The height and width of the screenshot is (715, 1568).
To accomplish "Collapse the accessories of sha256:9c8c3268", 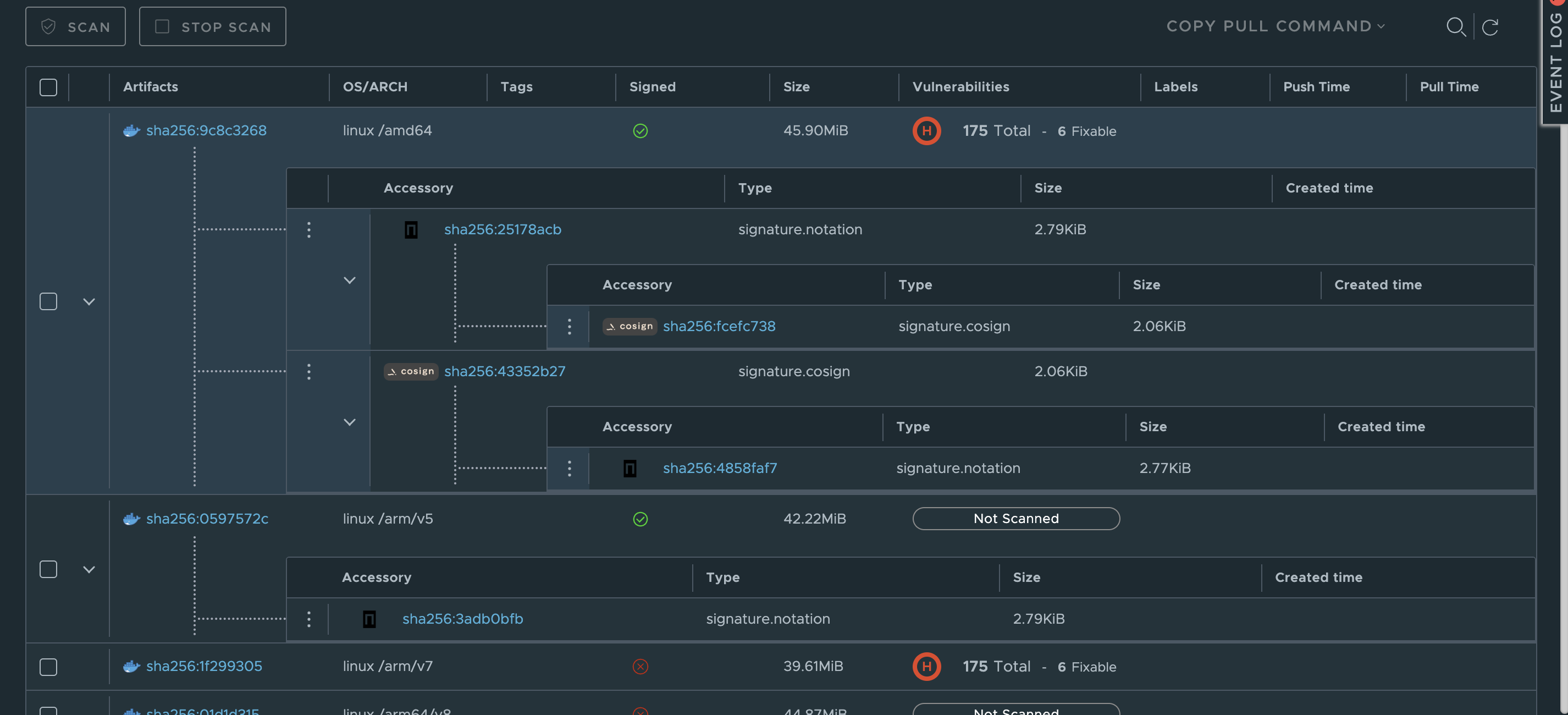I will click(x=89, y=301).
